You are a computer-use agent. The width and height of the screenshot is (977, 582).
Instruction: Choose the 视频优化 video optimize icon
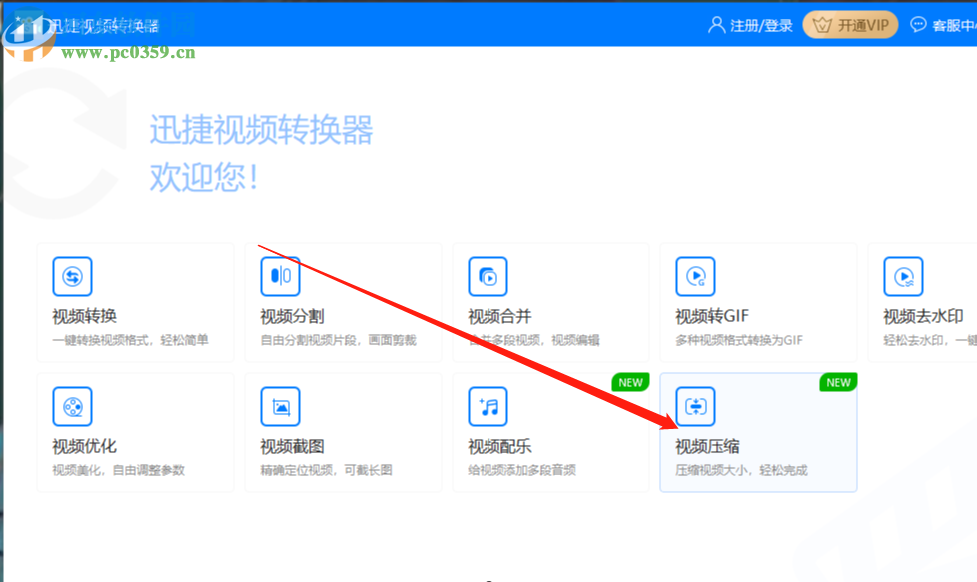(x=72, y=406)
